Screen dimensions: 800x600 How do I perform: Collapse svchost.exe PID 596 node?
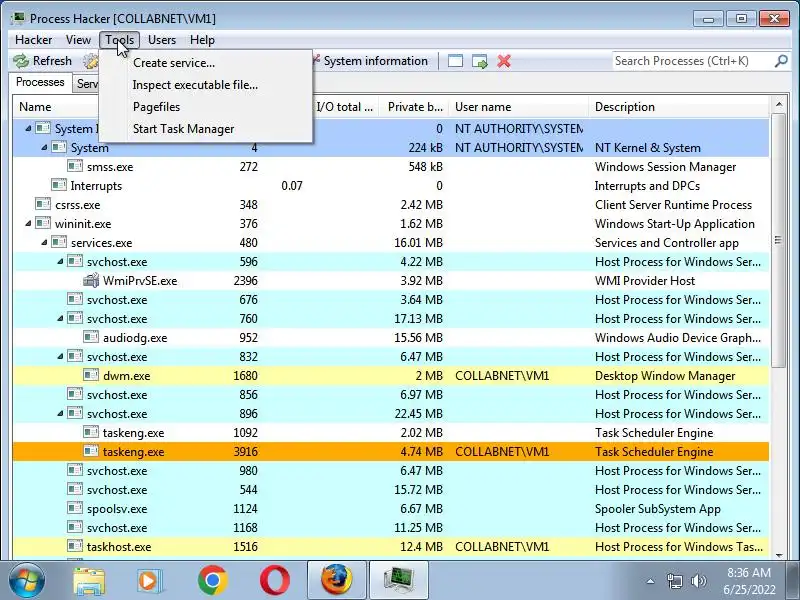pyautogui.click(x=60, y=261)
